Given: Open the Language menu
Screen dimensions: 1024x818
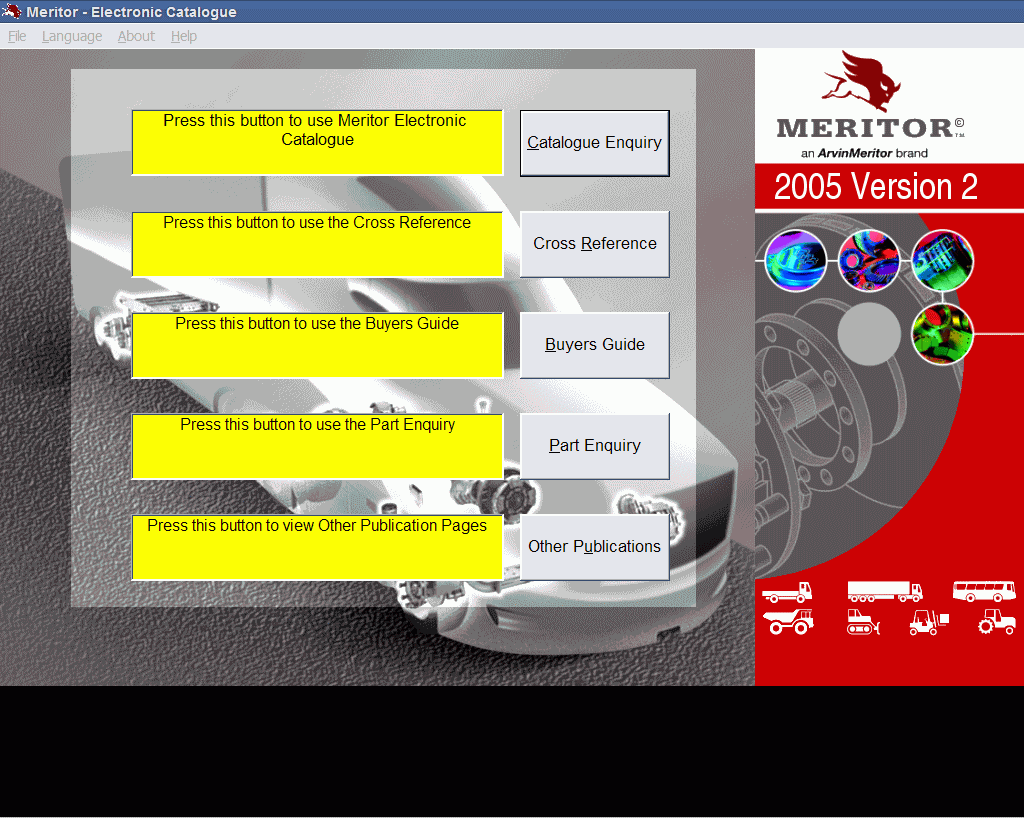Looking at the screenshot, I should coord(71,36).
